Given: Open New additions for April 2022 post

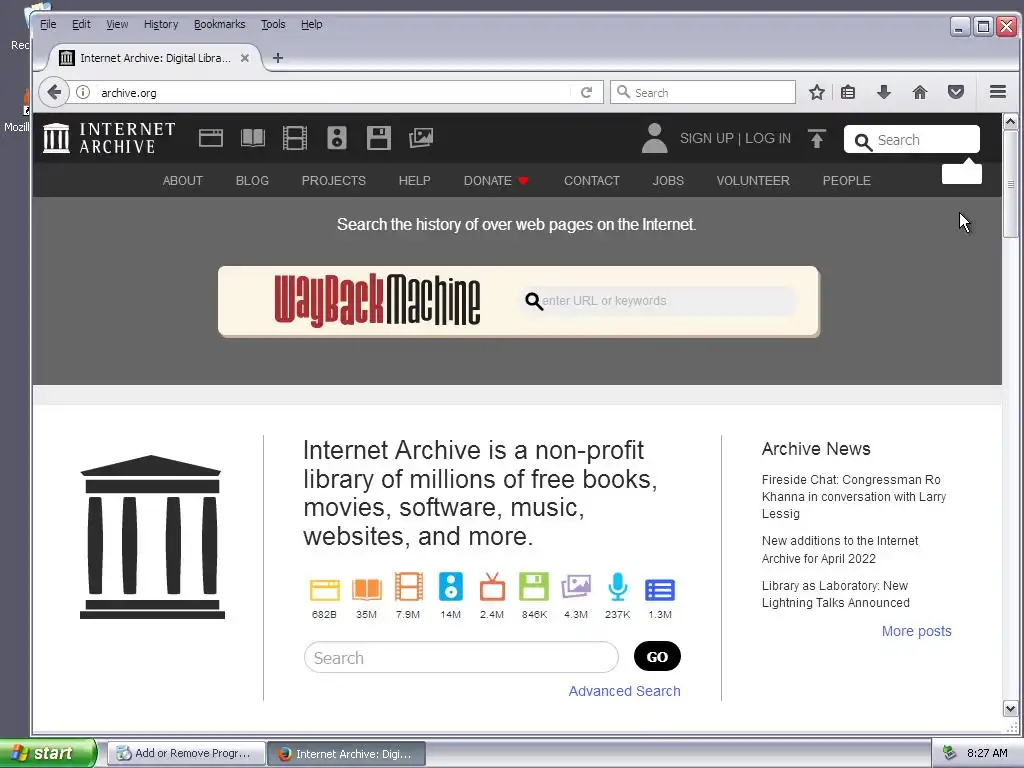Looking at the screenshot, I should coord(840,549).
